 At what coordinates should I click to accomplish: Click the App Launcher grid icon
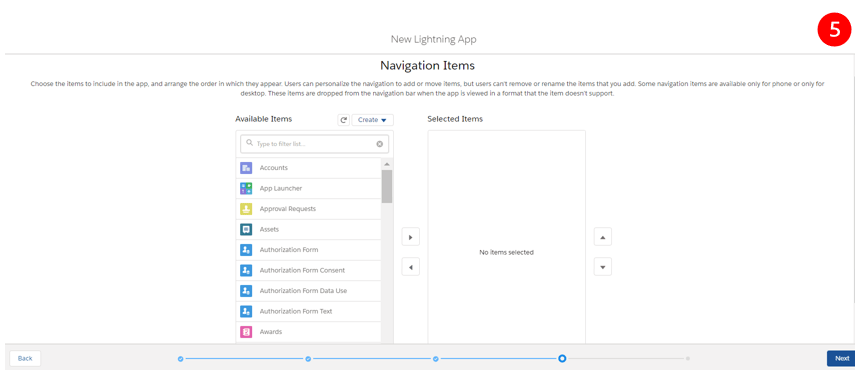click(x=246, y=188)
